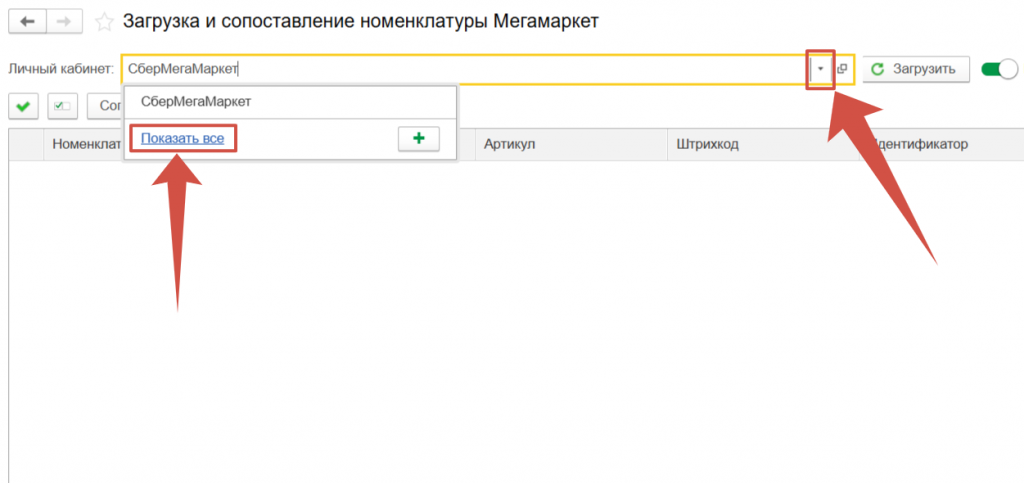This screenshot has width=1024, height=483.
Task: Click the circular refresh icon on Загрузить
Action: (x=878, y=69)
